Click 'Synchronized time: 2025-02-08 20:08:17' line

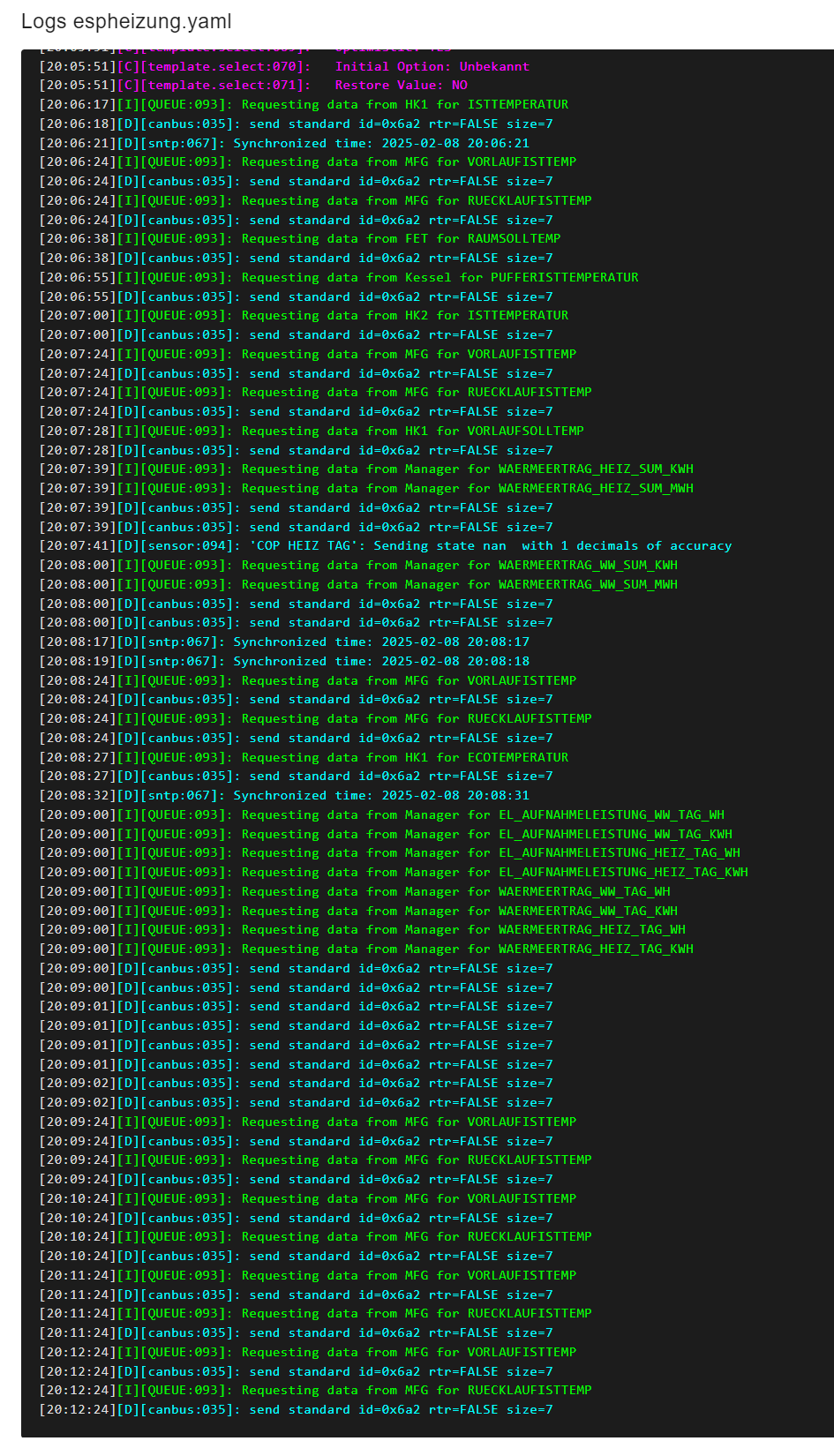(284, 642)
